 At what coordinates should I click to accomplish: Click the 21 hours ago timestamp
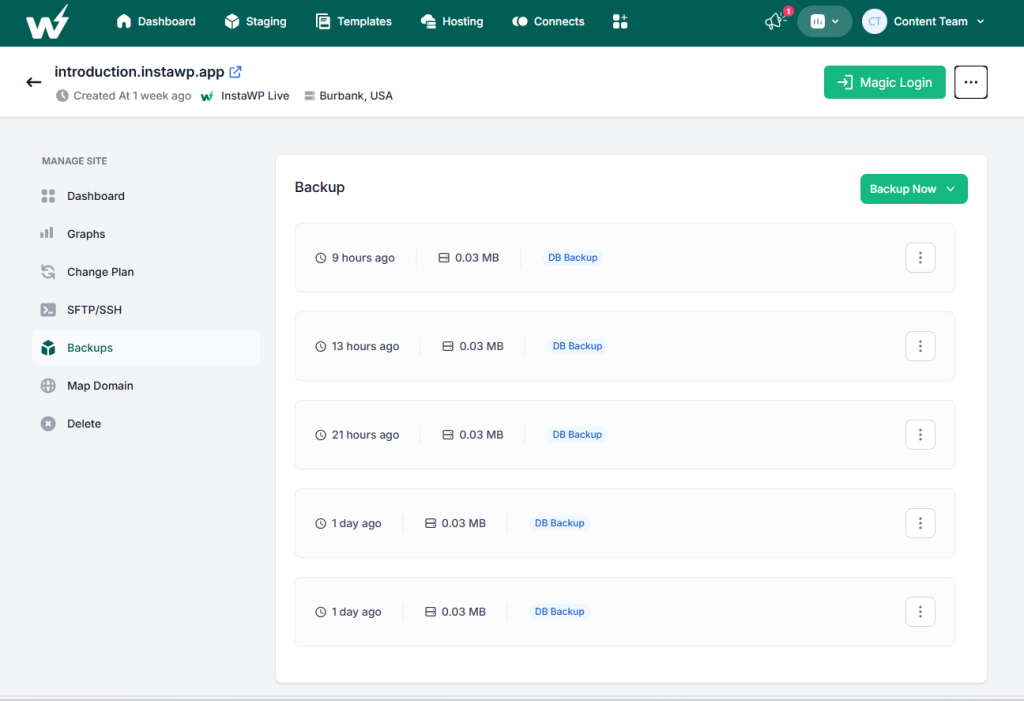[x=365, y=434]
